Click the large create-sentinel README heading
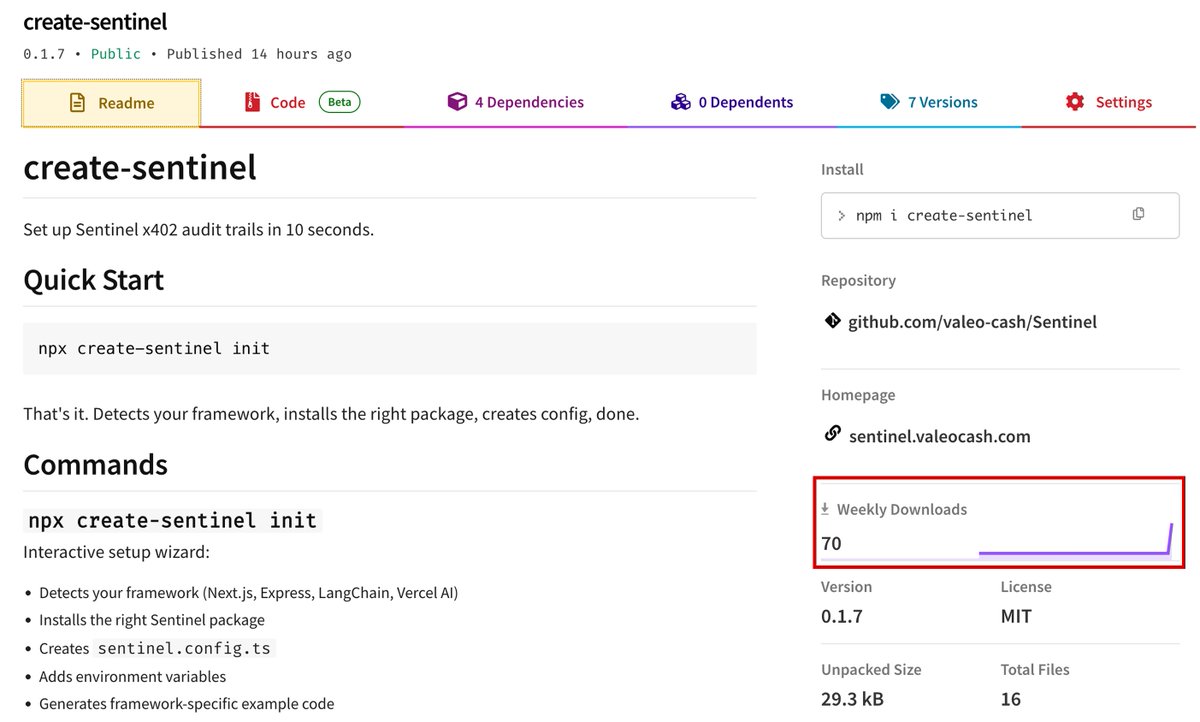Screen dimensions: 1200x722 pyautogui.click(x=140, y=166)
